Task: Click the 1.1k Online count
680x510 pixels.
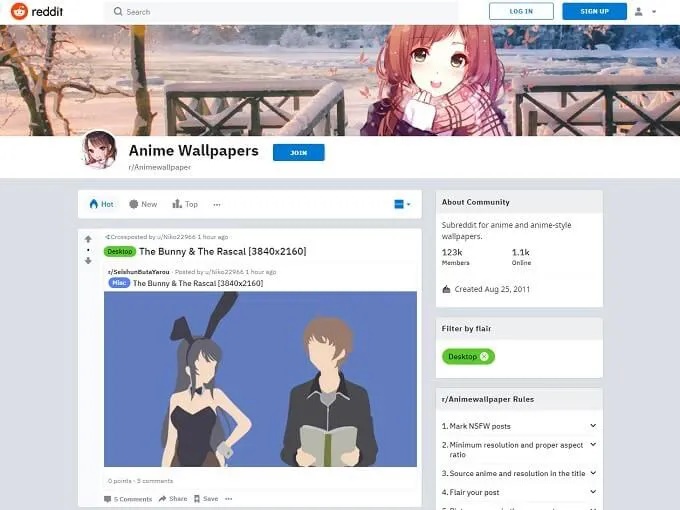Action: click(x=521, y=257)
